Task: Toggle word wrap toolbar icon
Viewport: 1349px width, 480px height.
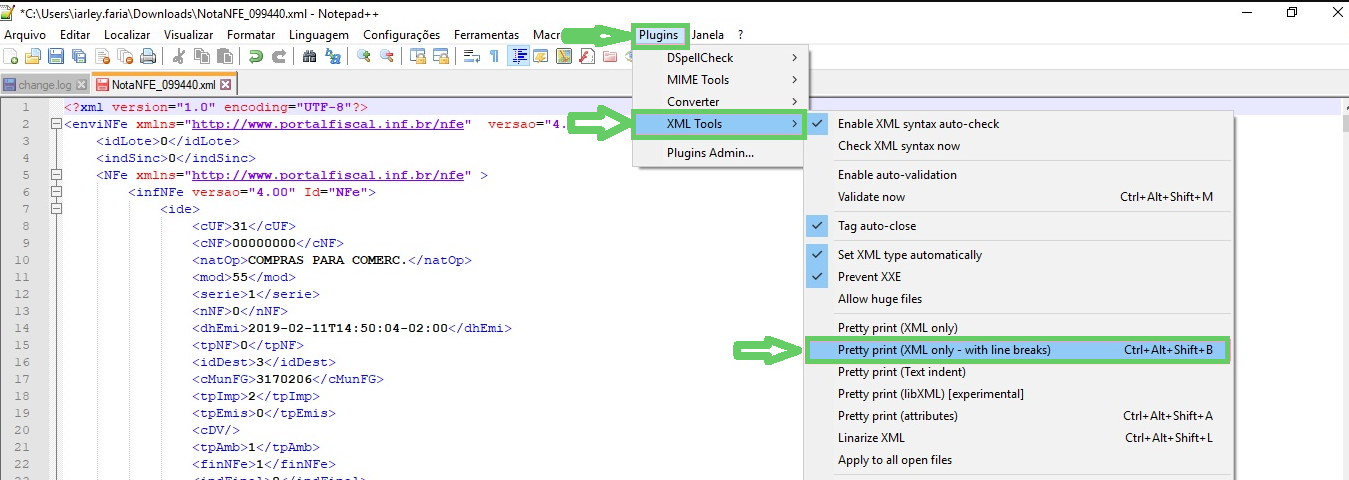Action: pos(472,56)
